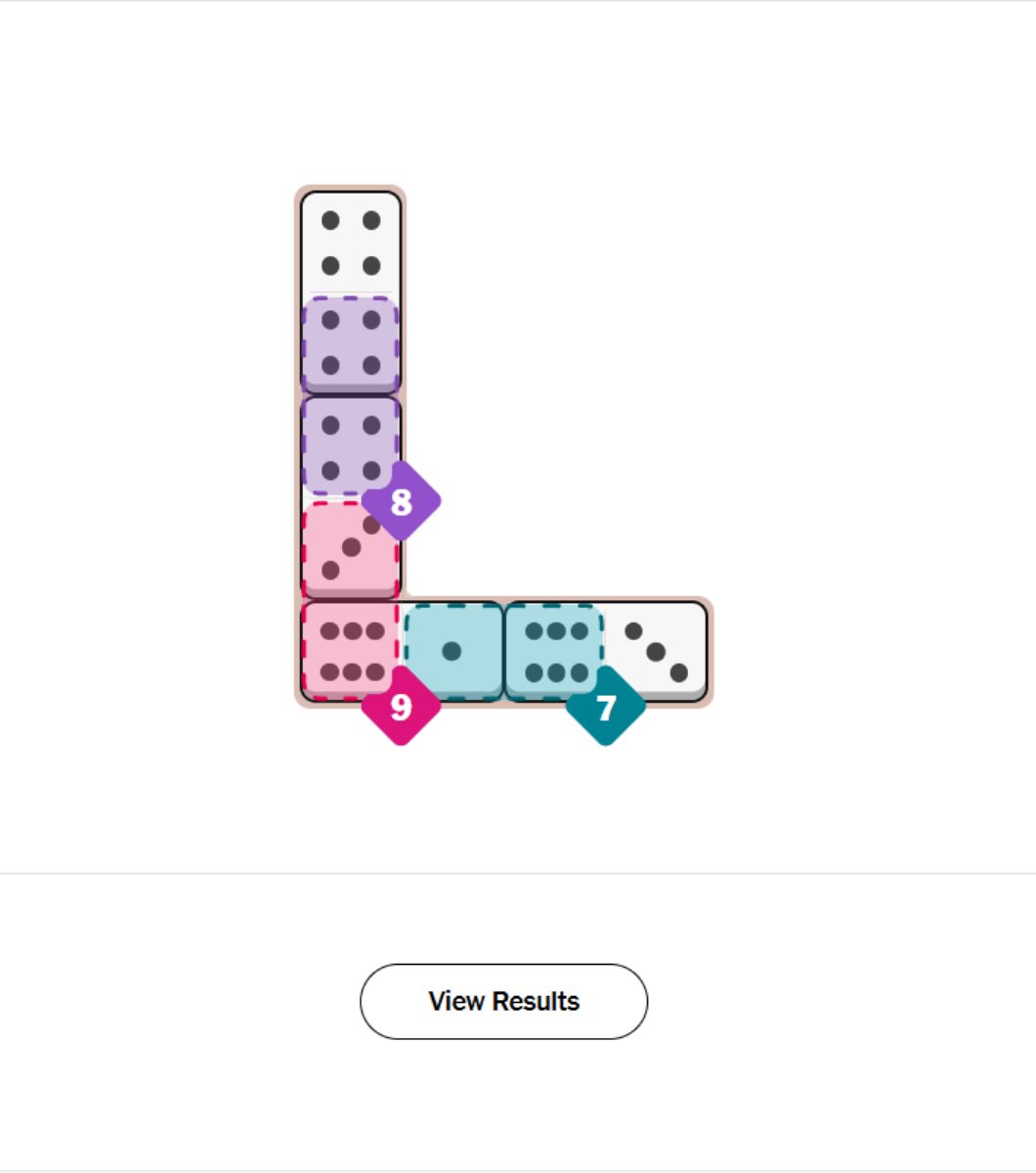Click the center of the teal dashed region
Image resolution: width=1036 pixels, height=1173 pixels.
[504, 651]
